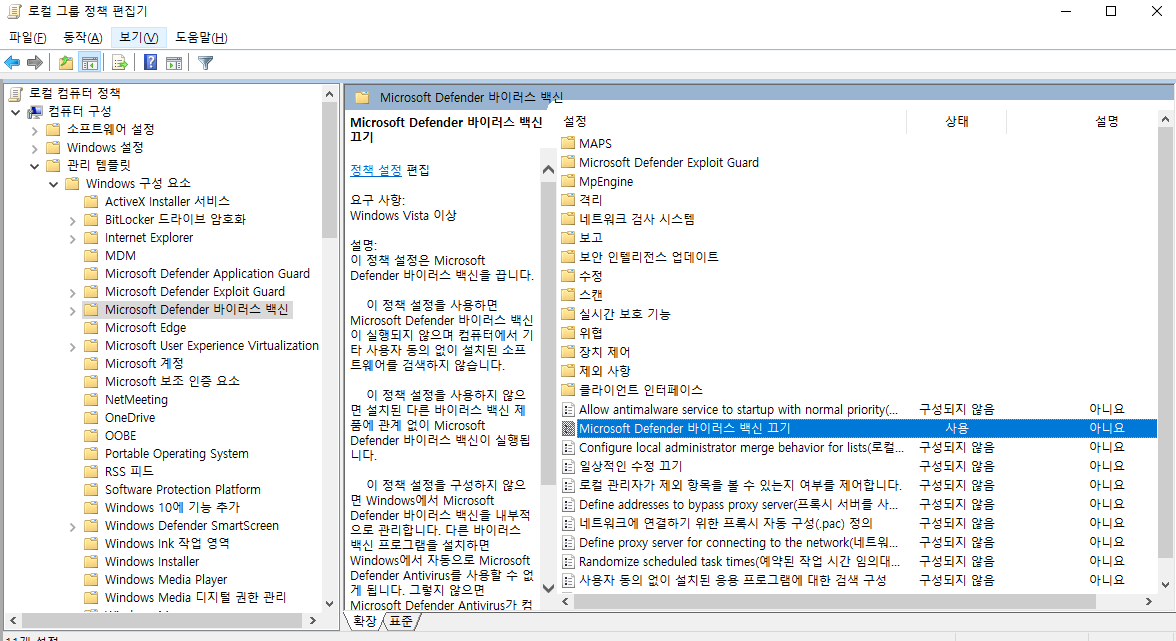The width and height of the screenshot is (1176, 641).
Task: Click the Filter funnel toolbar icon
Action: [x=206, y=63]
